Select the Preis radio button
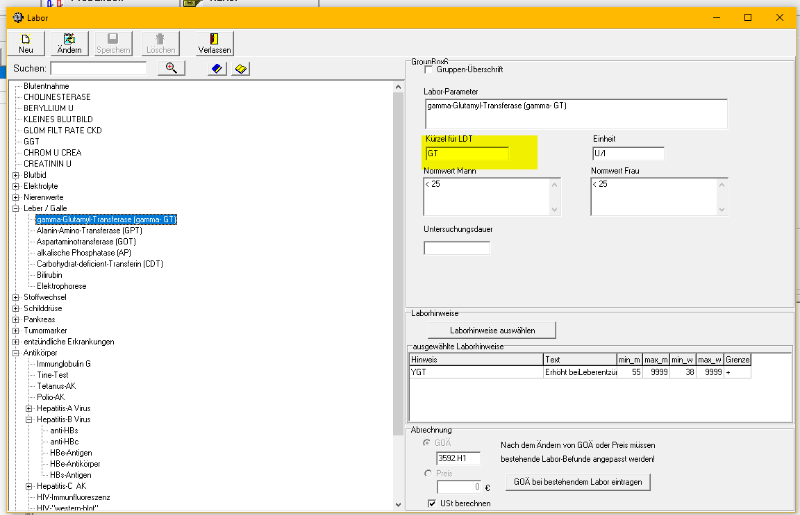The height and width of the screenshot is (515, 800). pos(429,472)
